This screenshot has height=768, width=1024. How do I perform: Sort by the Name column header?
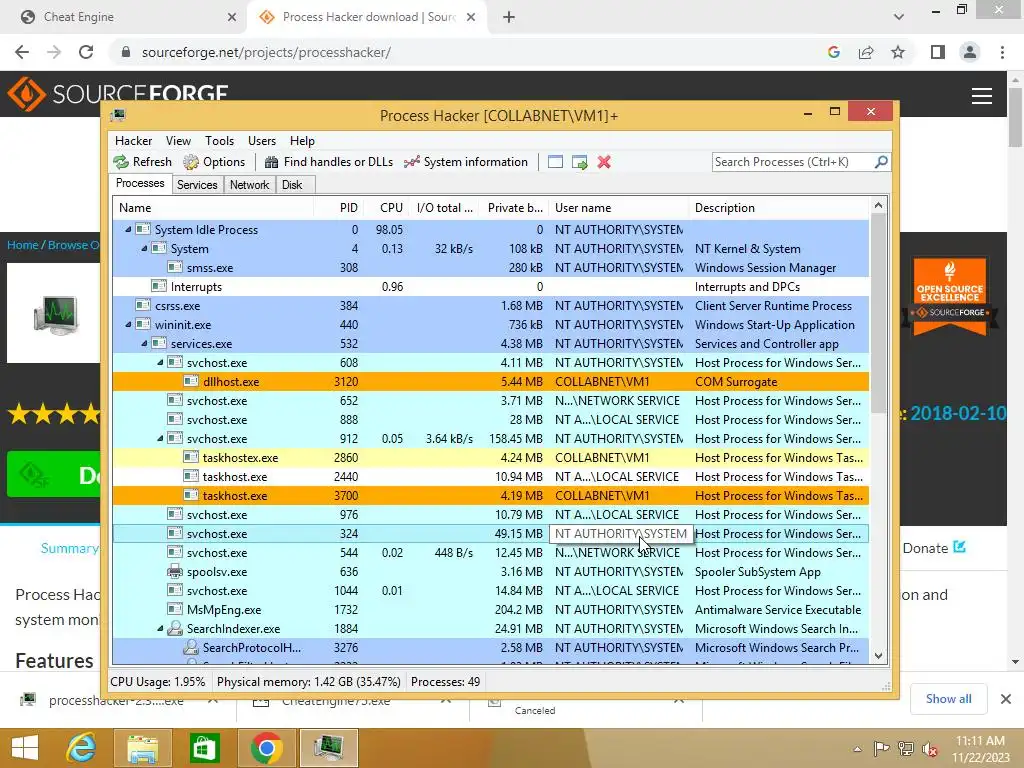[x=213, y=208]
